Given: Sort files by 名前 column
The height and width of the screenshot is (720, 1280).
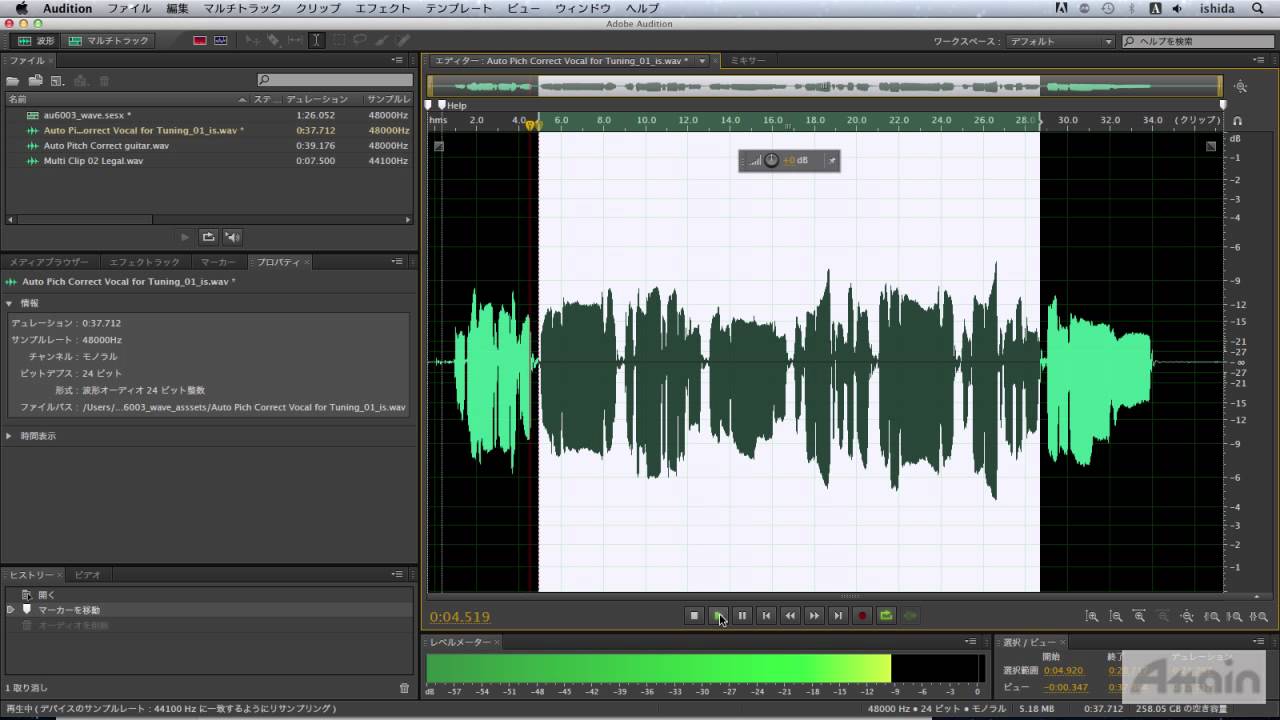Looking at the screenshot, I should tap(125, 99).
